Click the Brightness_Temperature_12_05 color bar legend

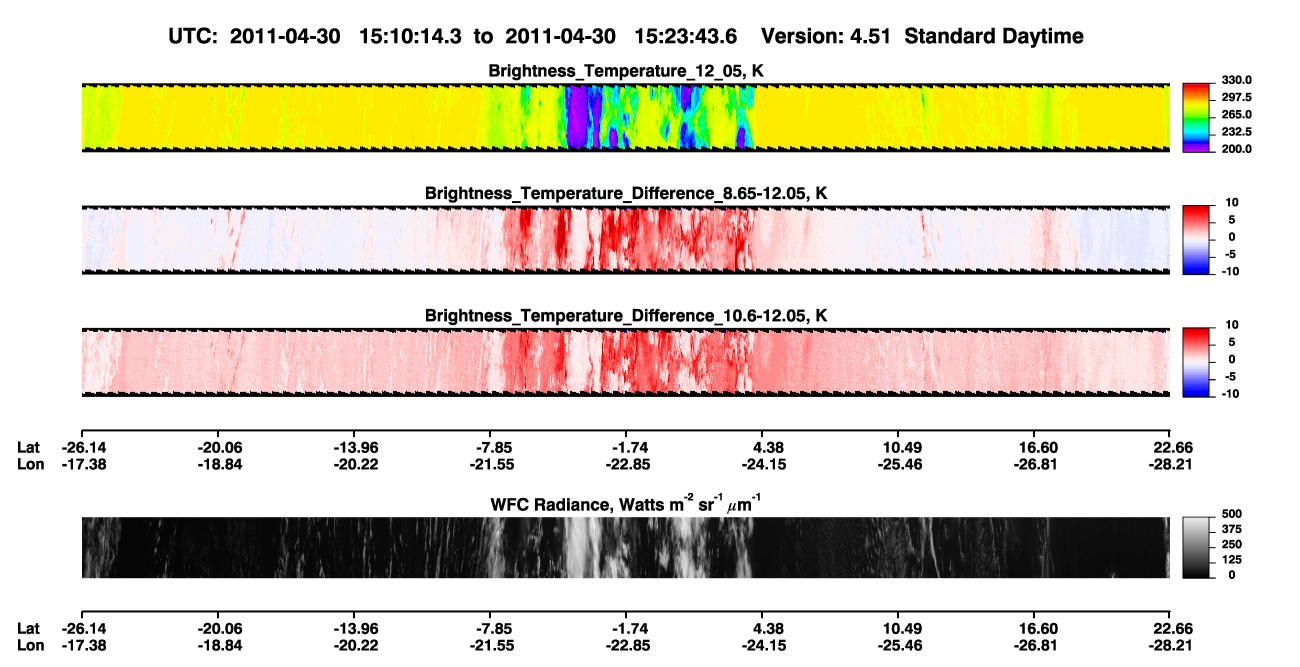coord(1199,115)
